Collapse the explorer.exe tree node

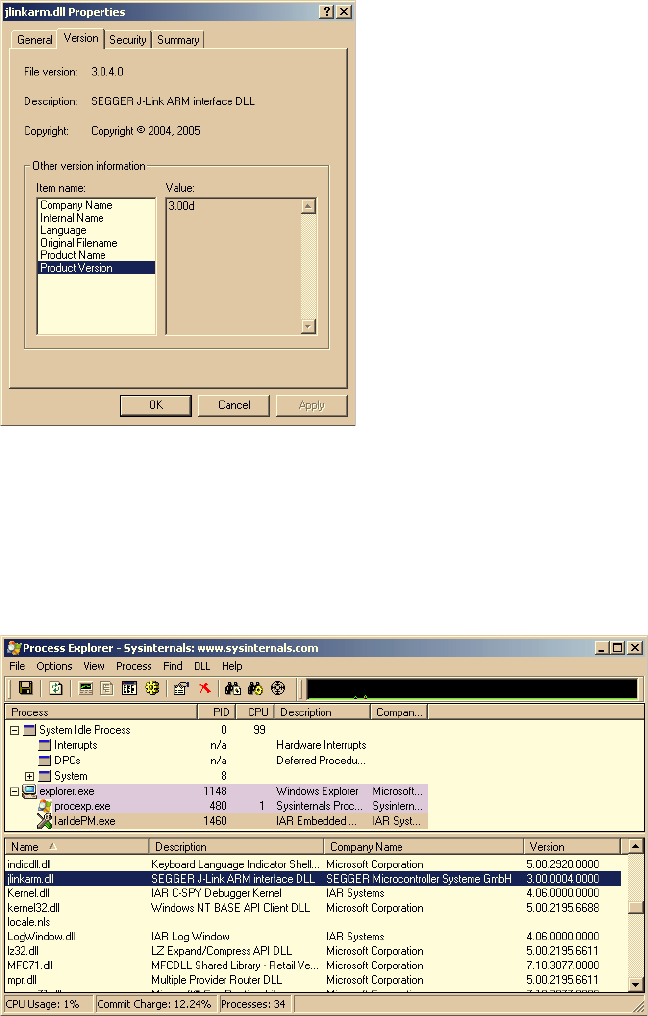[14, 791]
